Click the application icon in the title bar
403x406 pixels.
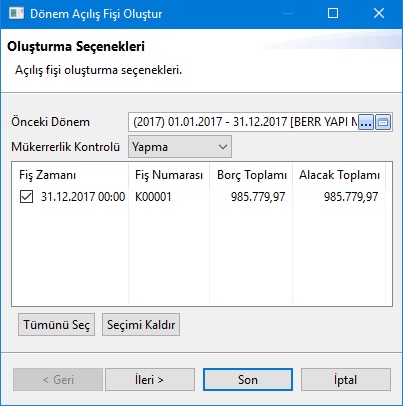click(x=16, y=14)
